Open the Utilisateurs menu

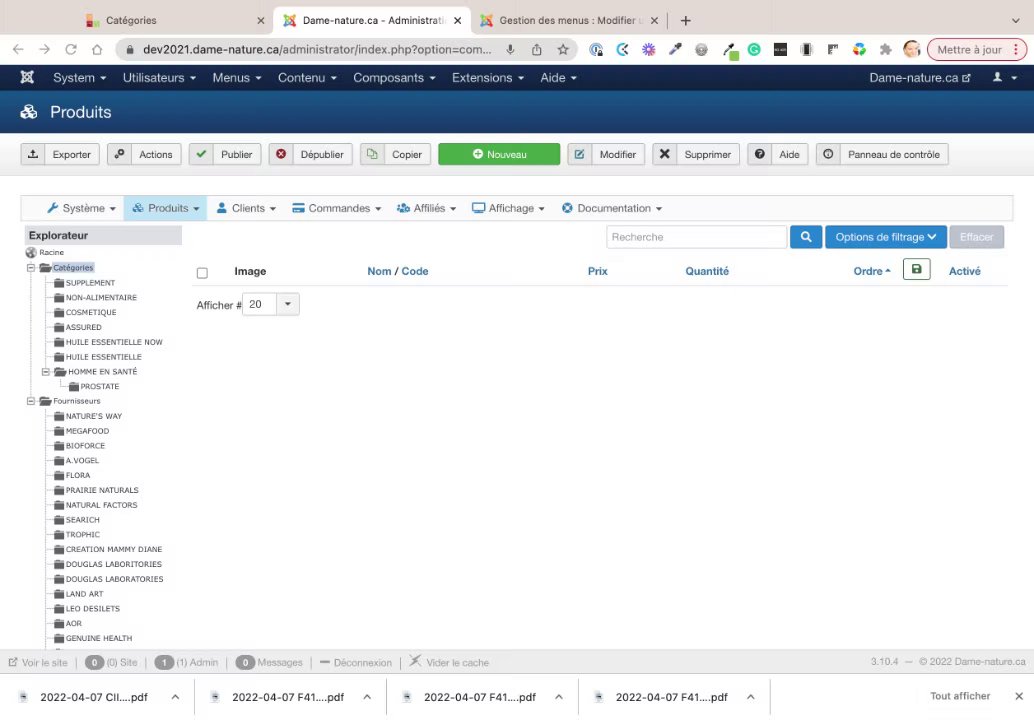point(159,78)
